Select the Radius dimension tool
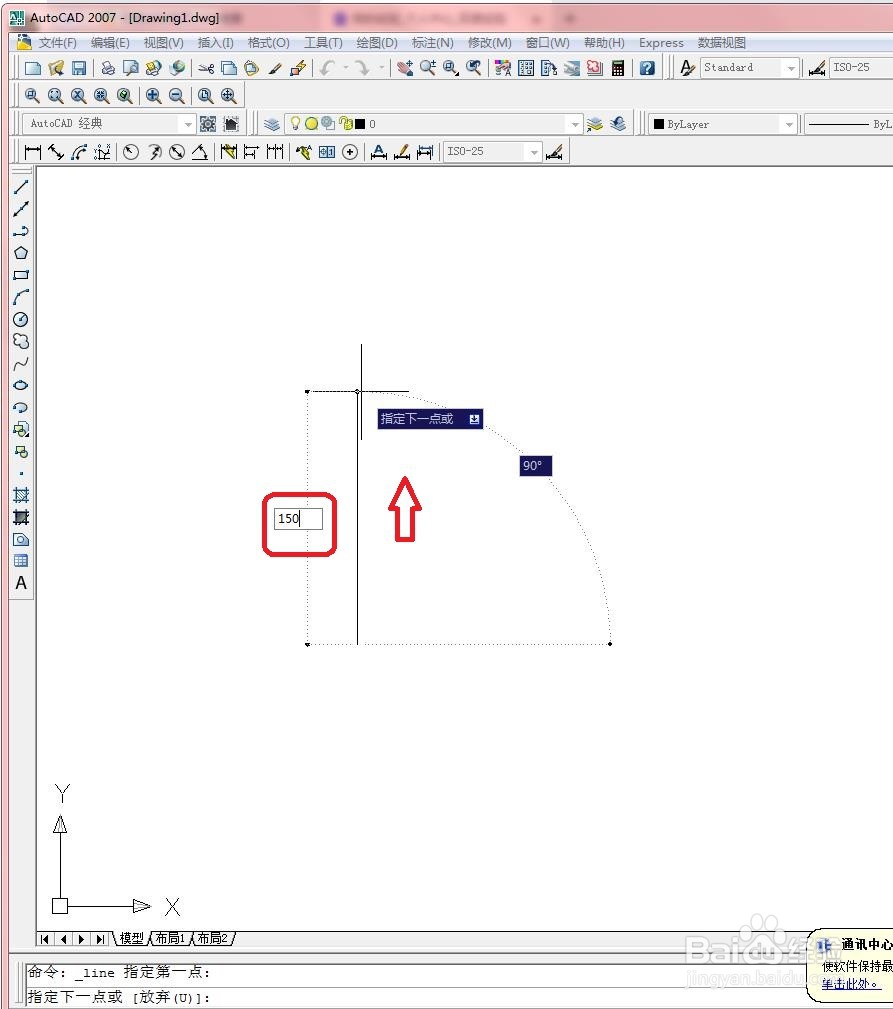Screen dimensions: 893x1009 [x=131, y=152]
